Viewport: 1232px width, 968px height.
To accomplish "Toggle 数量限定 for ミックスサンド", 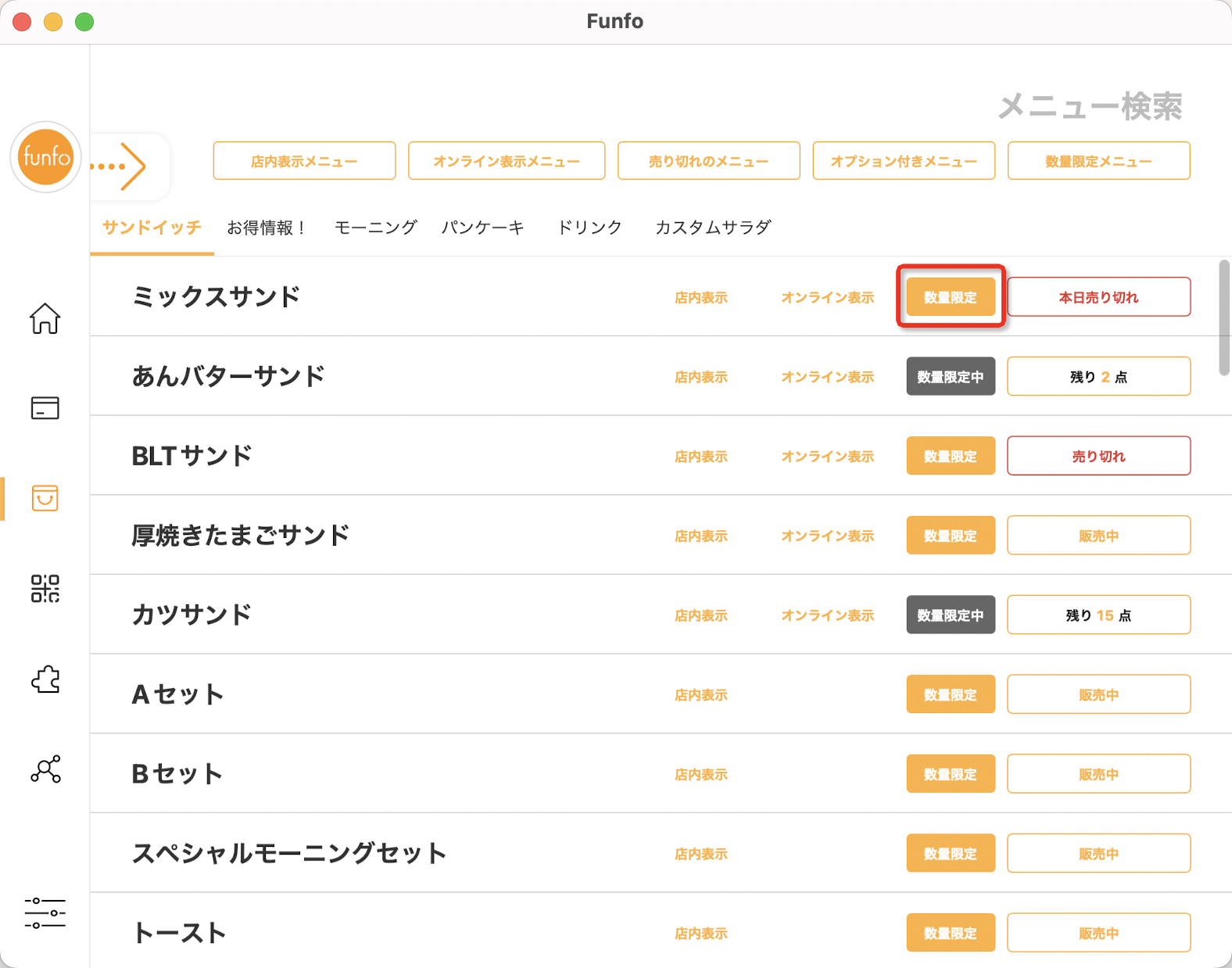I will point(951,297).
